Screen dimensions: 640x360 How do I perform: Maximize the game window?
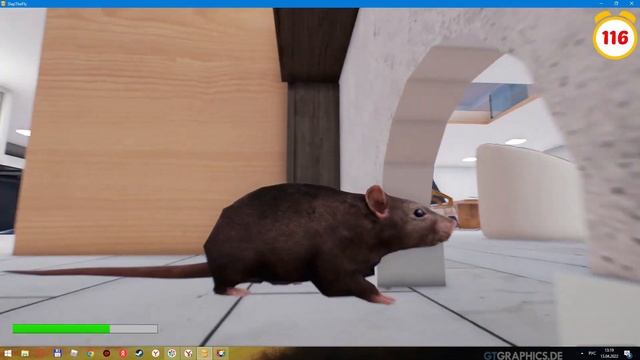tap(616, 4)
